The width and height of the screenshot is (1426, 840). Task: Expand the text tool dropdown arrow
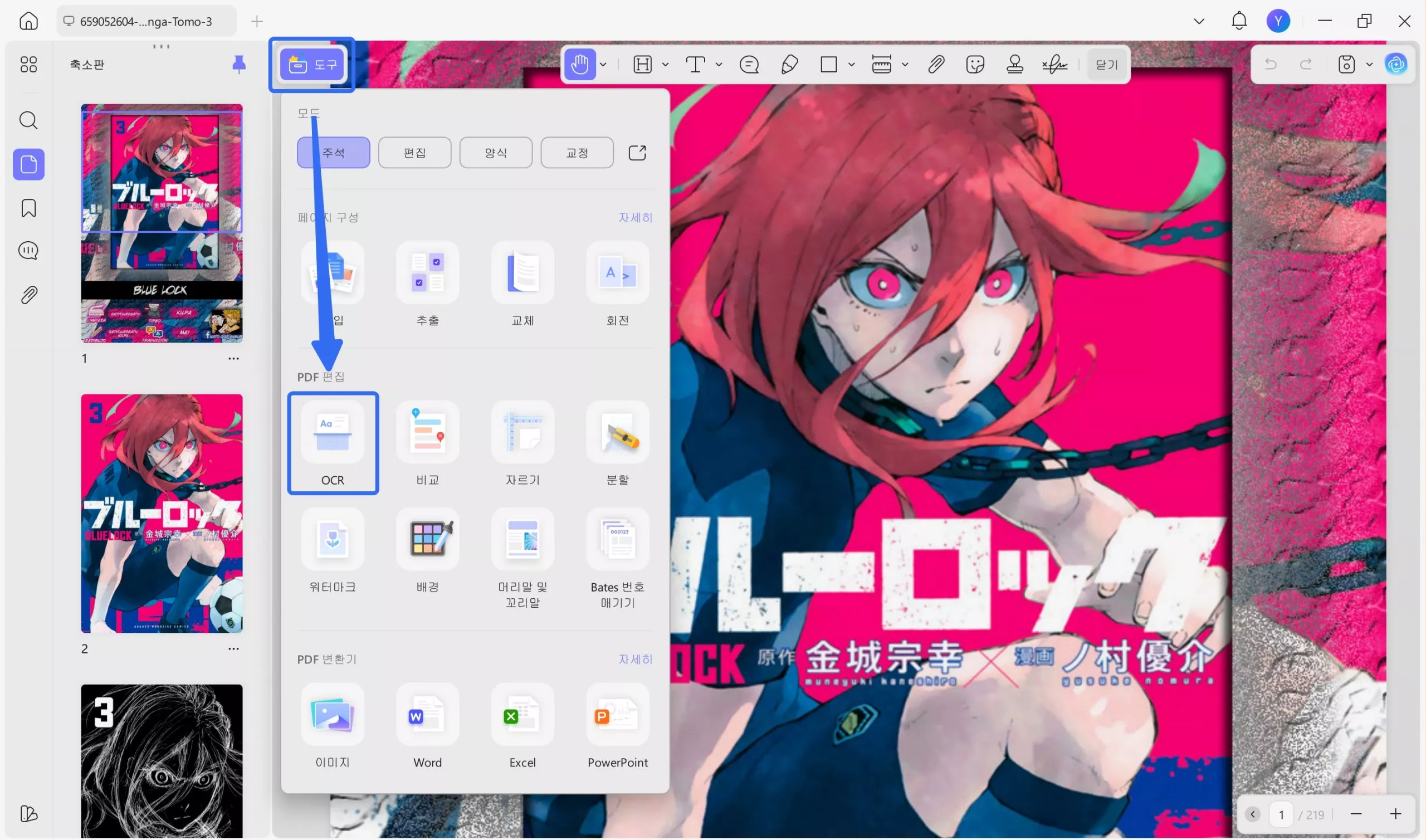(719, 65)
